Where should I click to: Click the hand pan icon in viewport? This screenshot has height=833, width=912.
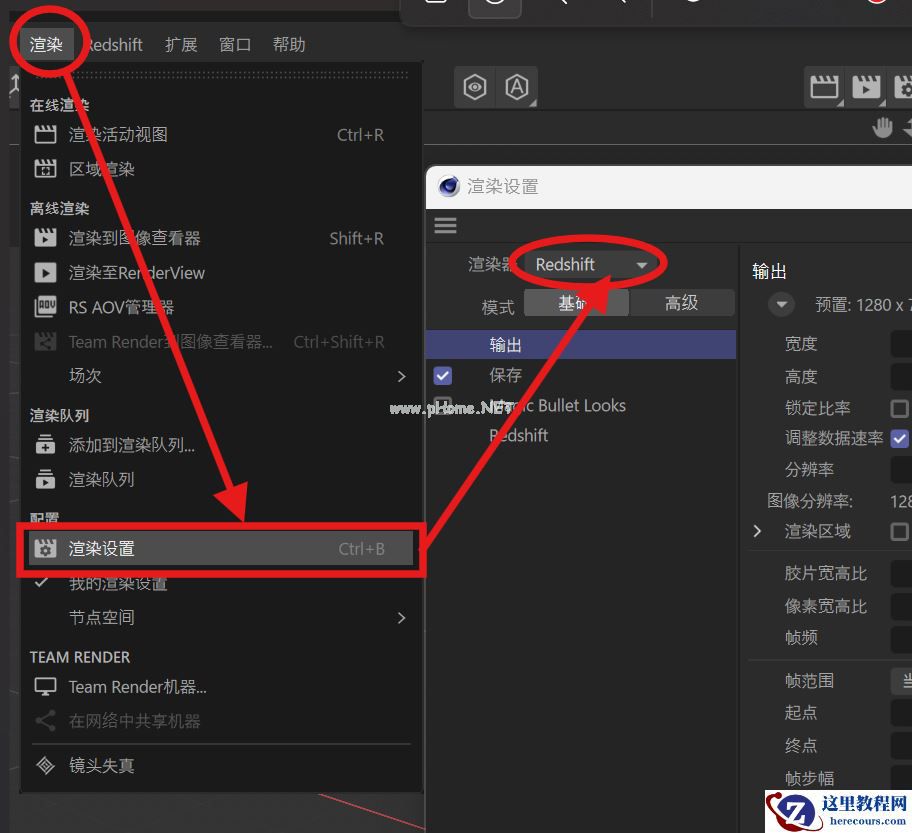coord(882,127)
